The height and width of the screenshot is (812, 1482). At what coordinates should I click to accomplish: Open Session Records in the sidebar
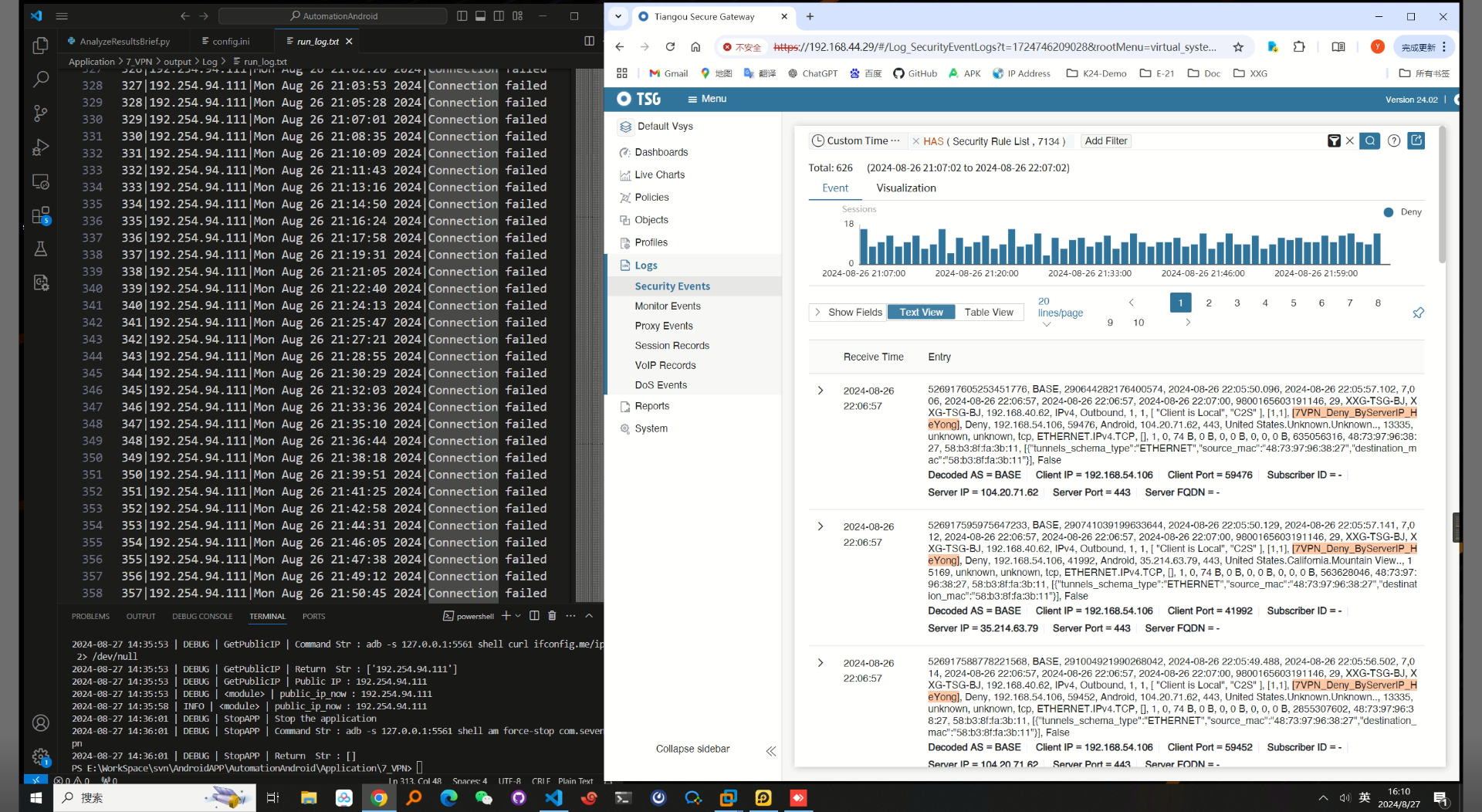tap(672, 345)
